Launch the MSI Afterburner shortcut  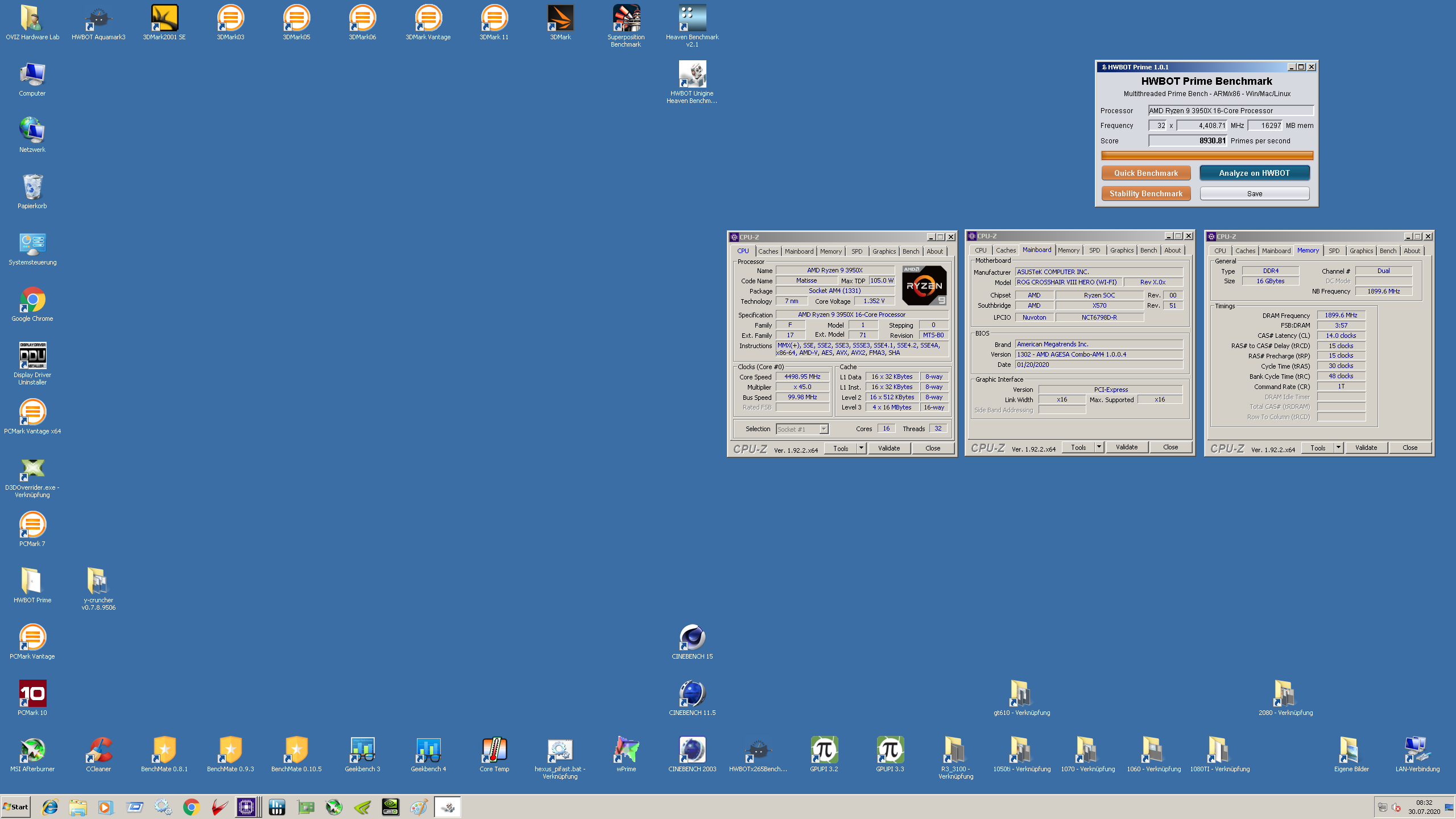tap(32, 755)
